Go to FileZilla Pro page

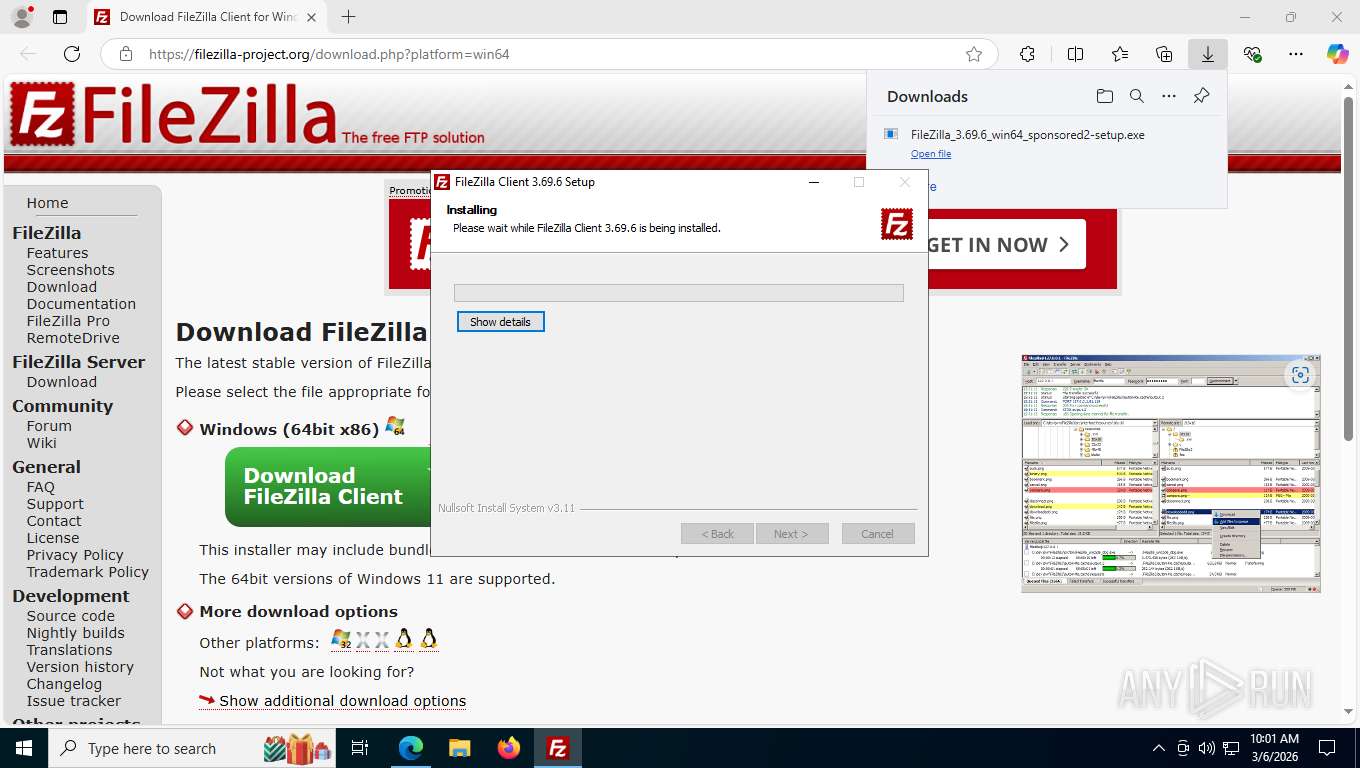coord(68,321)
